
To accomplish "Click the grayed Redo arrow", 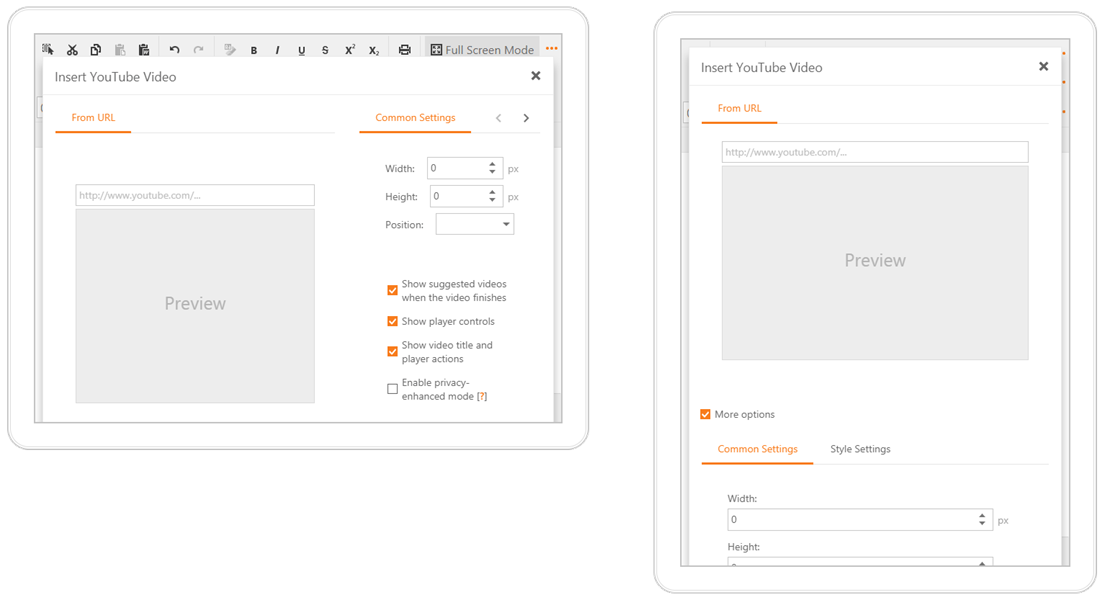I will pyautogui.click(x=199, y=50).
